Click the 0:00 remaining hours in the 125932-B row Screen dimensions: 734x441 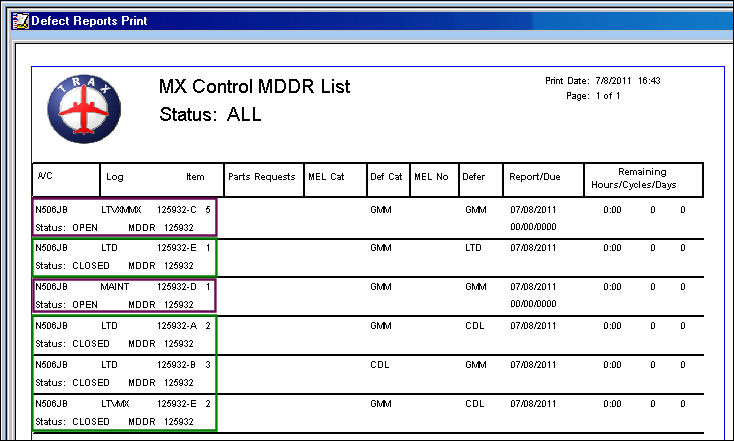point(612,365)
